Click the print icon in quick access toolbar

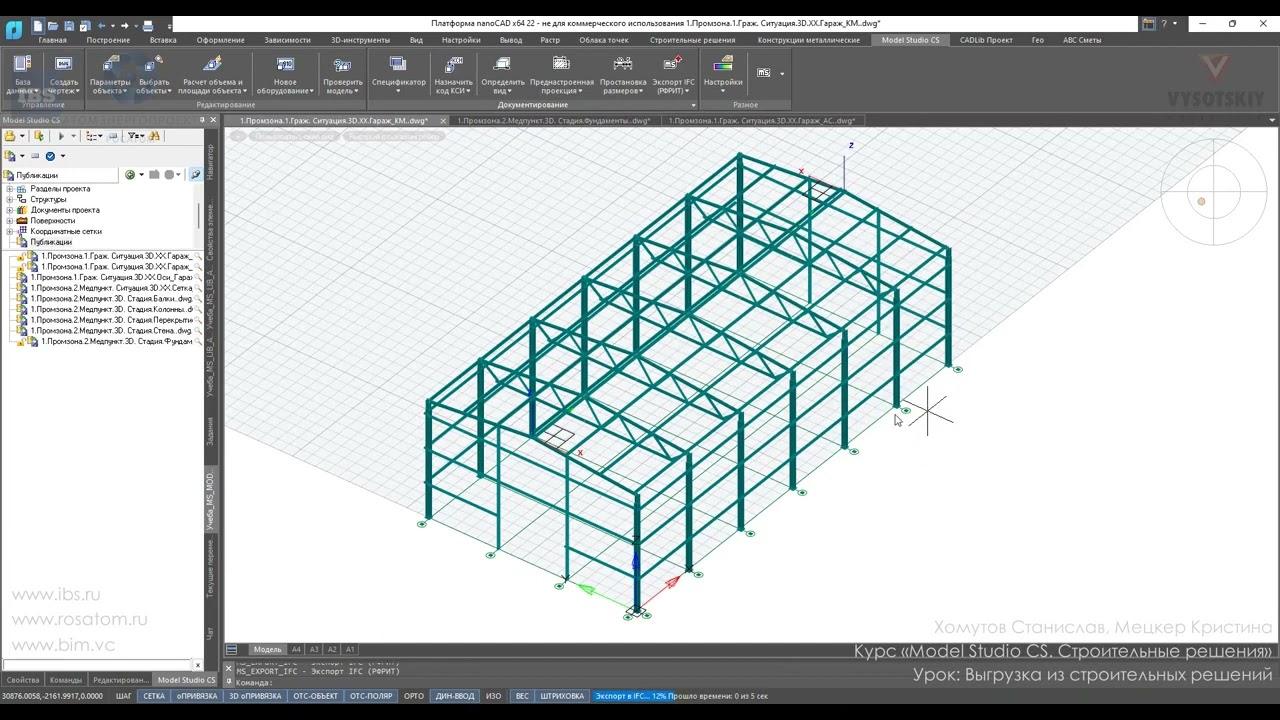tap(148, 25)
